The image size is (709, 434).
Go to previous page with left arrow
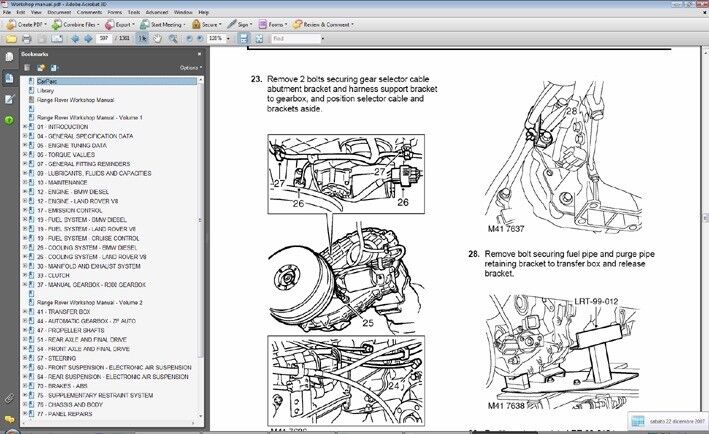pos(75,39)
